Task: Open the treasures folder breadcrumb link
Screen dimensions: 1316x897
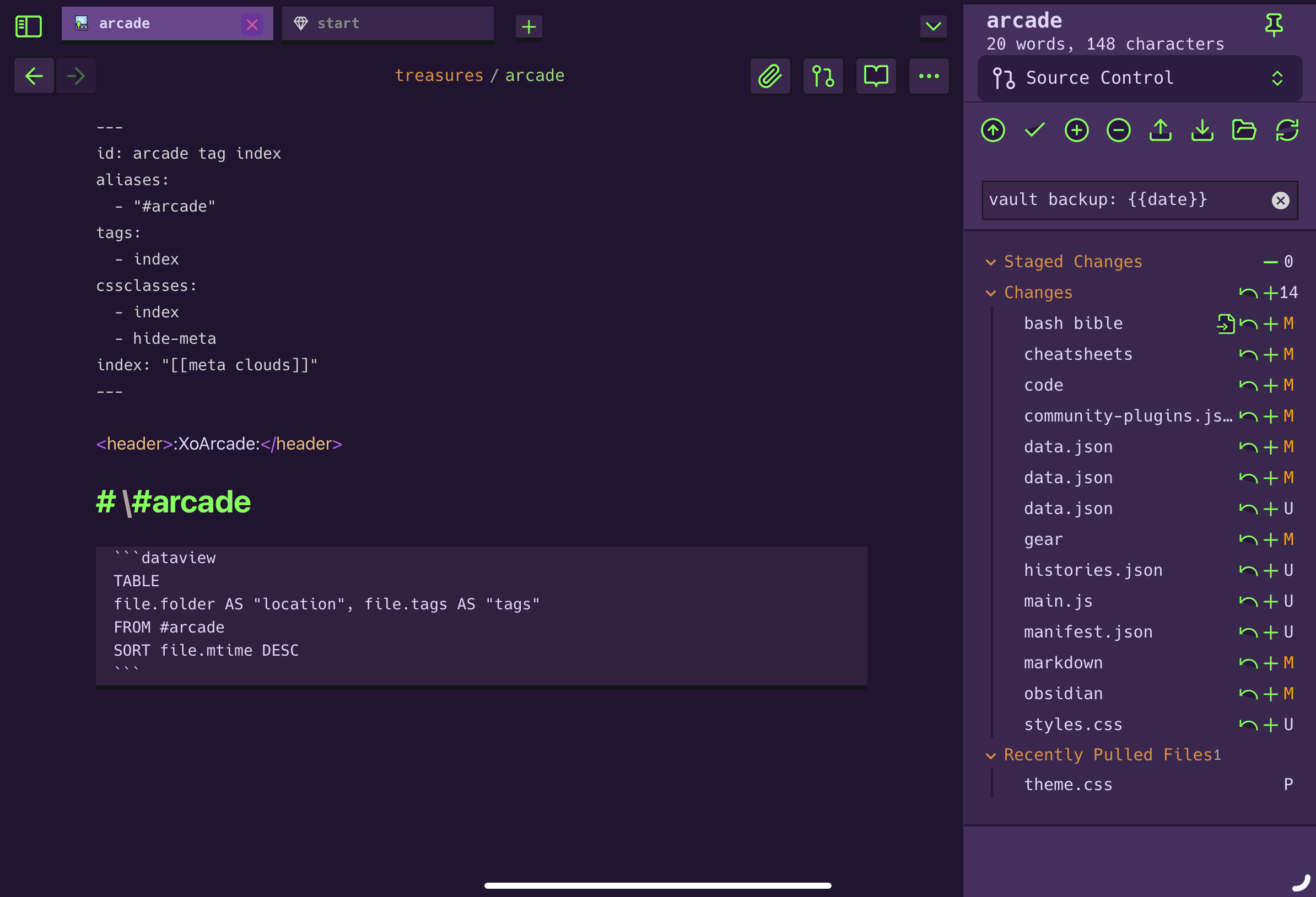Action: [439, 75]
